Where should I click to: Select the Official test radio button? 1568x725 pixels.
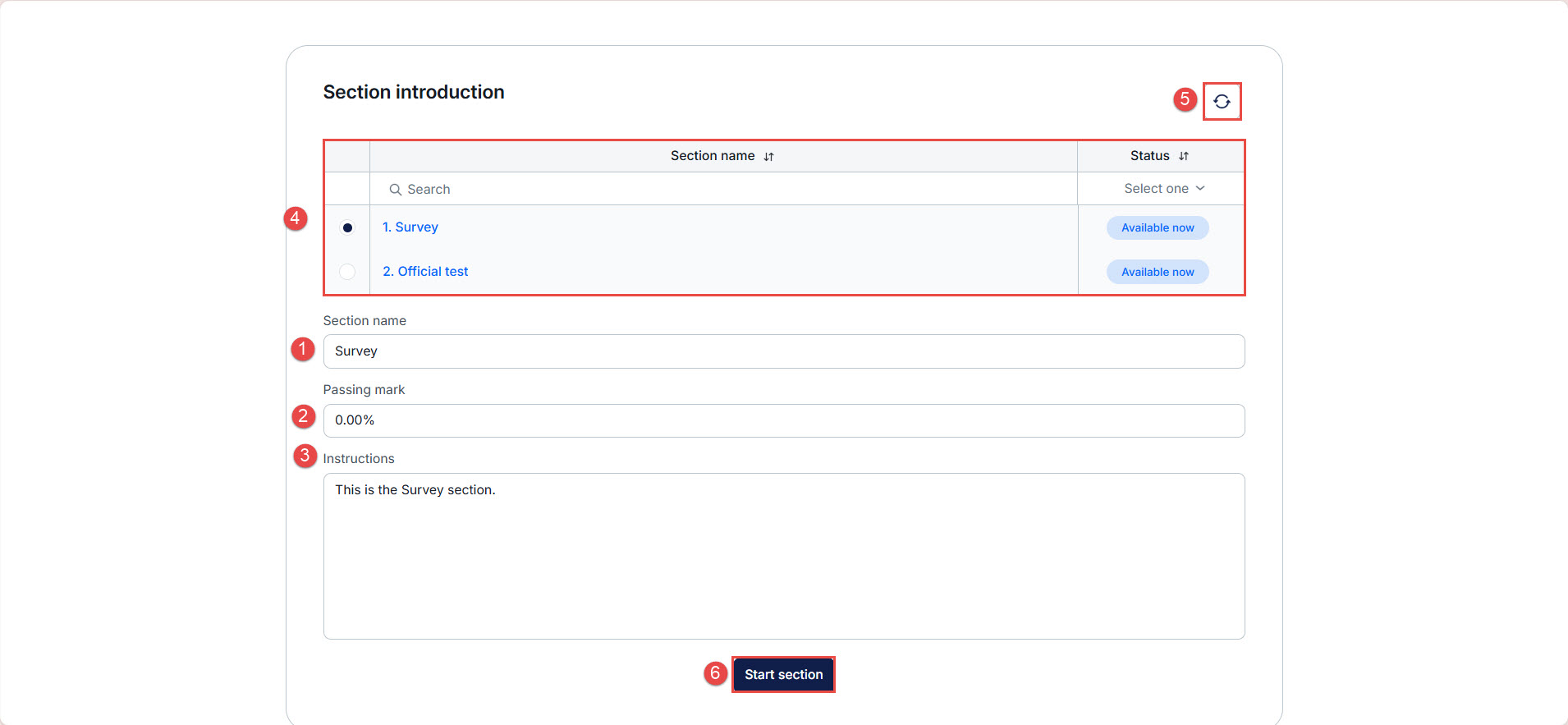pyautogui.click(x=347, y=272)
